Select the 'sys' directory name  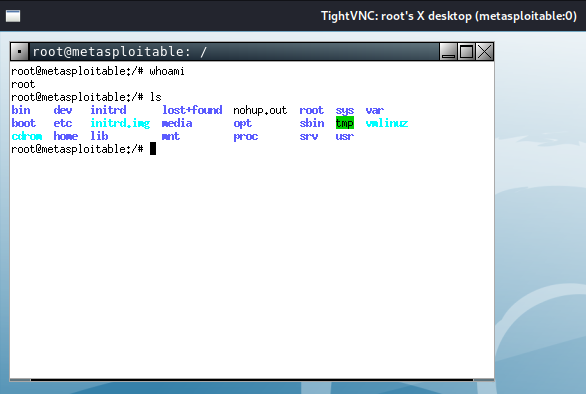(345, 111)
